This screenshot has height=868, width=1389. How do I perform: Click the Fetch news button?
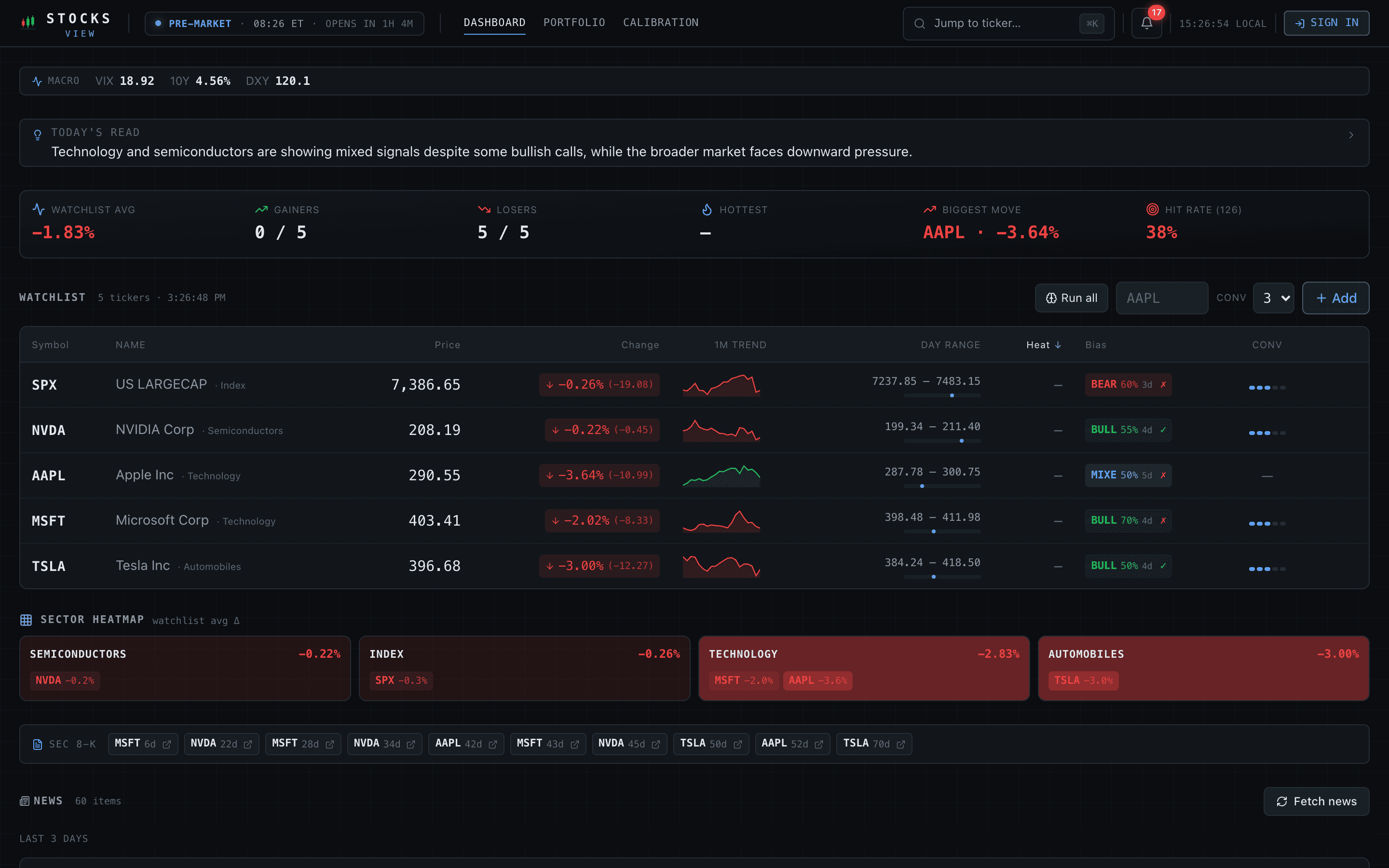click(x=1316, y=801)
